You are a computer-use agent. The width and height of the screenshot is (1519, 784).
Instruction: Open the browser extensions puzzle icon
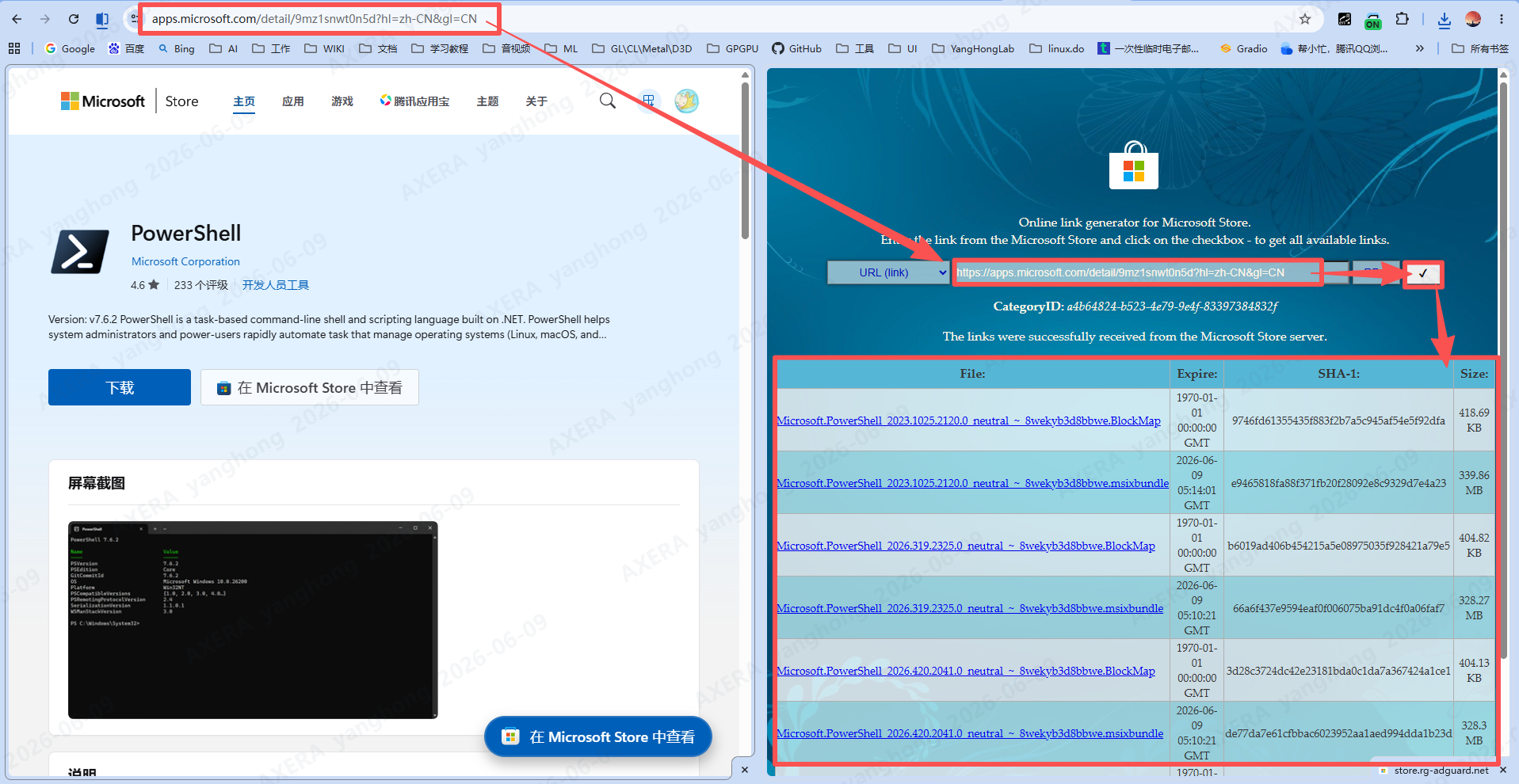tap(1402, 19)
